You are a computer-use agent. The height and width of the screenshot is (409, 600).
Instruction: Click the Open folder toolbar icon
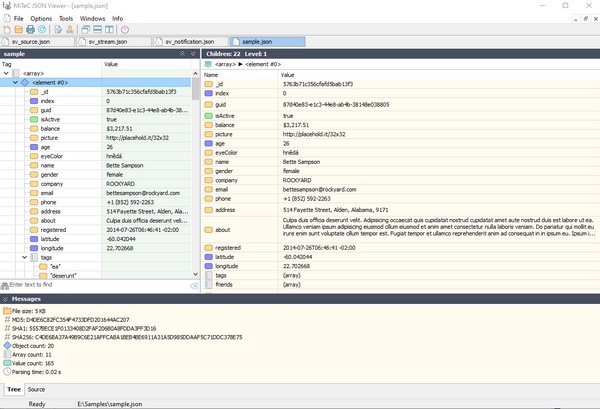(x=19, y=30)
